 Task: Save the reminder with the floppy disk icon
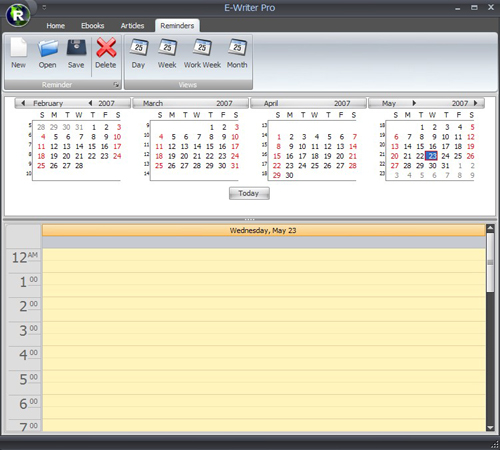point(76,53)
